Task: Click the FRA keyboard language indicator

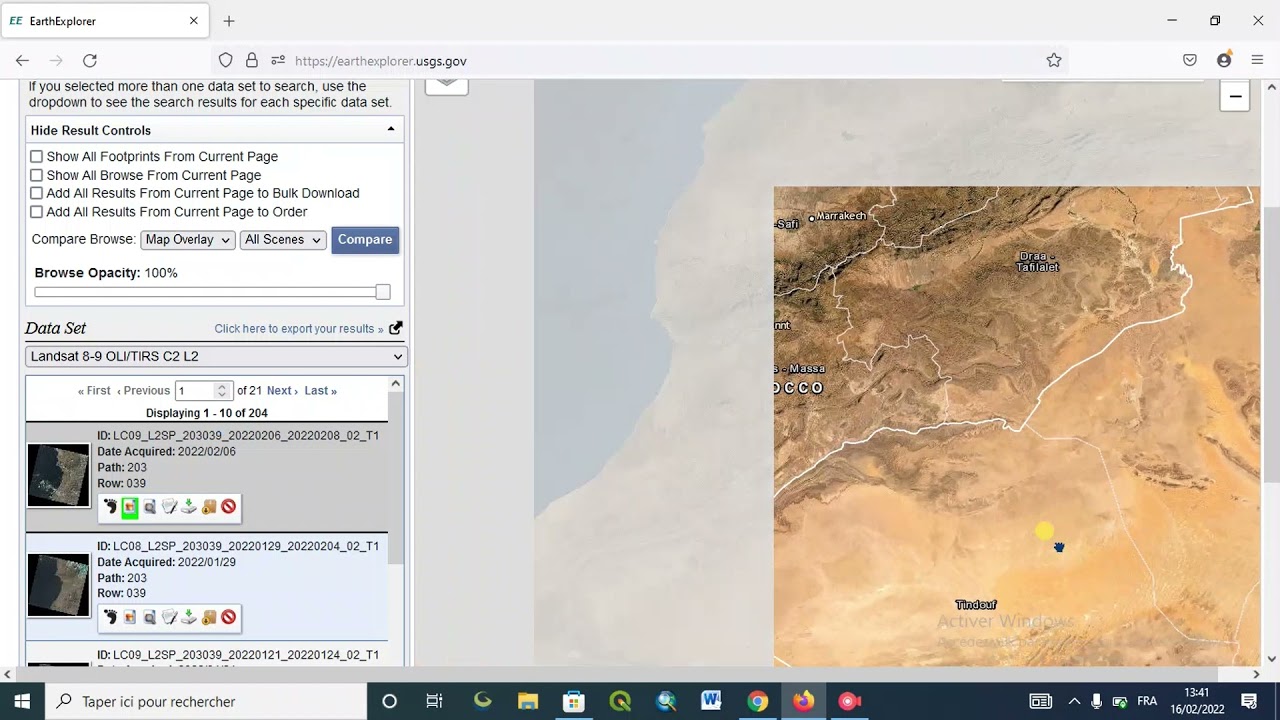Action: (1147, 701)
